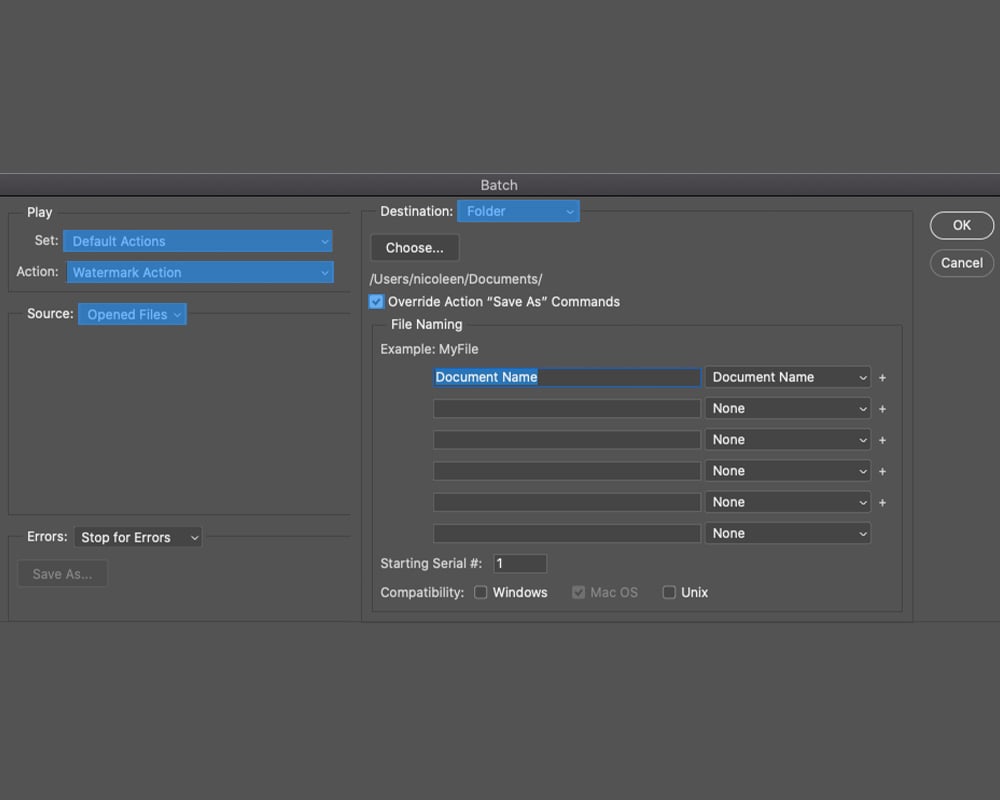Click the fourth file naming text field
Viewport: 1000px width, 800px height.
(567, 471)
